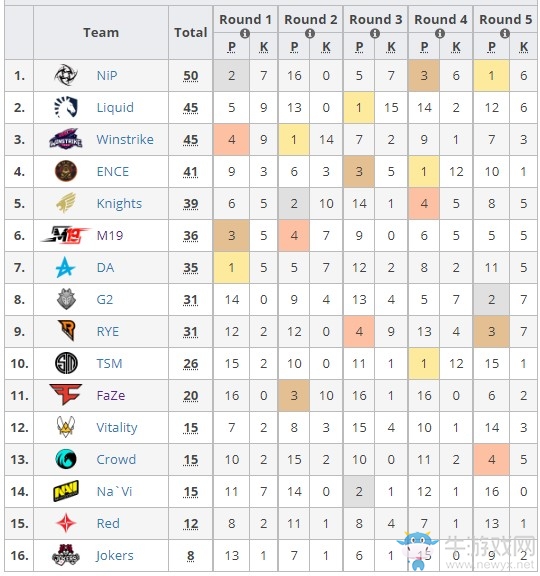Click the Round 4 K column abbreviation
Viewport: 540px width, 576px height.
click(x=456, y=47)
